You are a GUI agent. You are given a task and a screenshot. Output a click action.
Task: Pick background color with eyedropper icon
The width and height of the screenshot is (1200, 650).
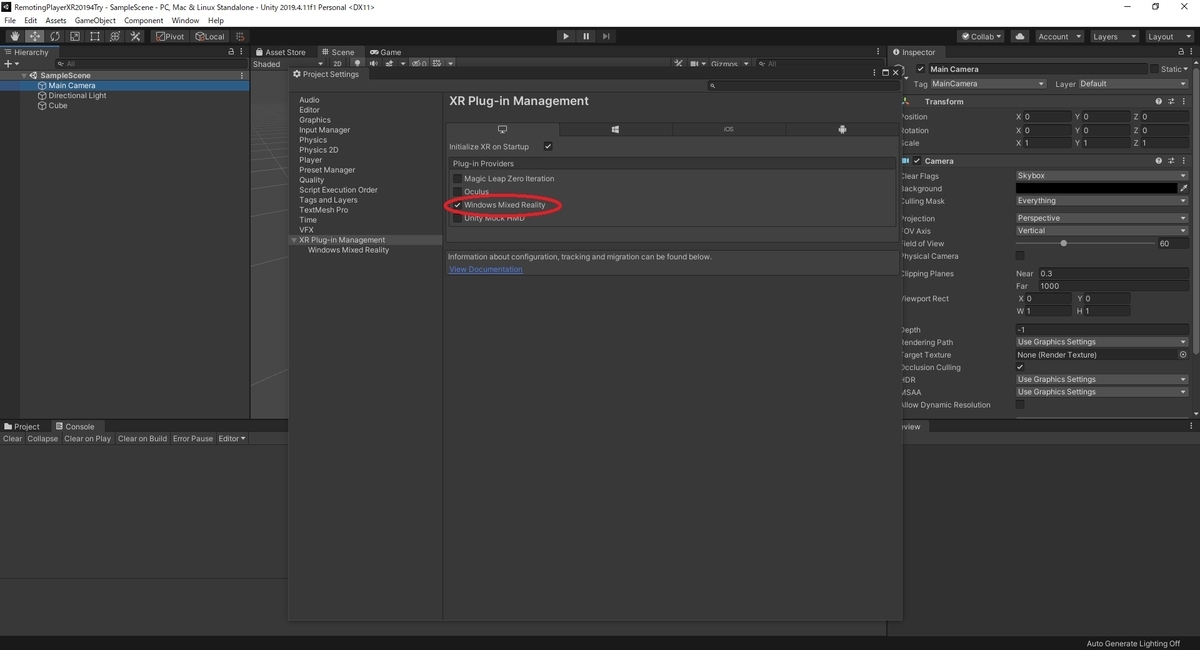pos(1184,188)
